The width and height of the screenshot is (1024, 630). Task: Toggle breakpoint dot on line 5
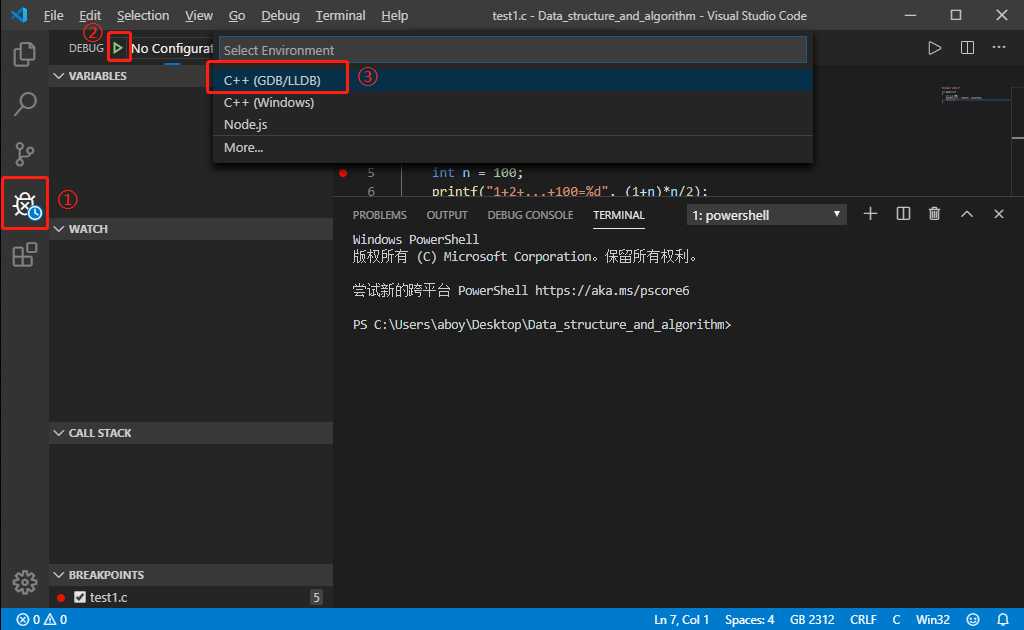click(343, 173)
